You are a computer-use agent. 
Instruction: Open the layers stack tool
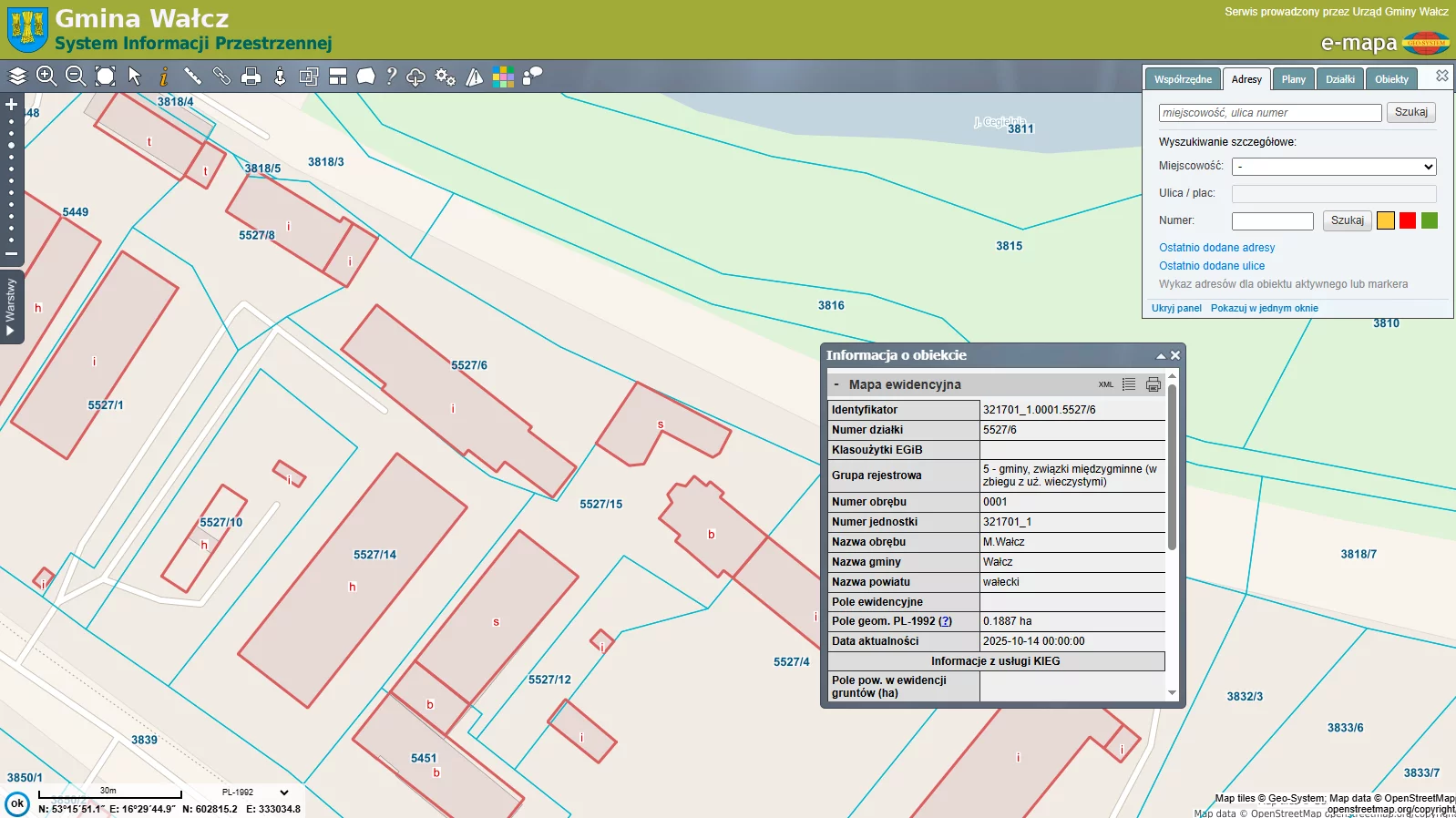[x=17, y=77]
